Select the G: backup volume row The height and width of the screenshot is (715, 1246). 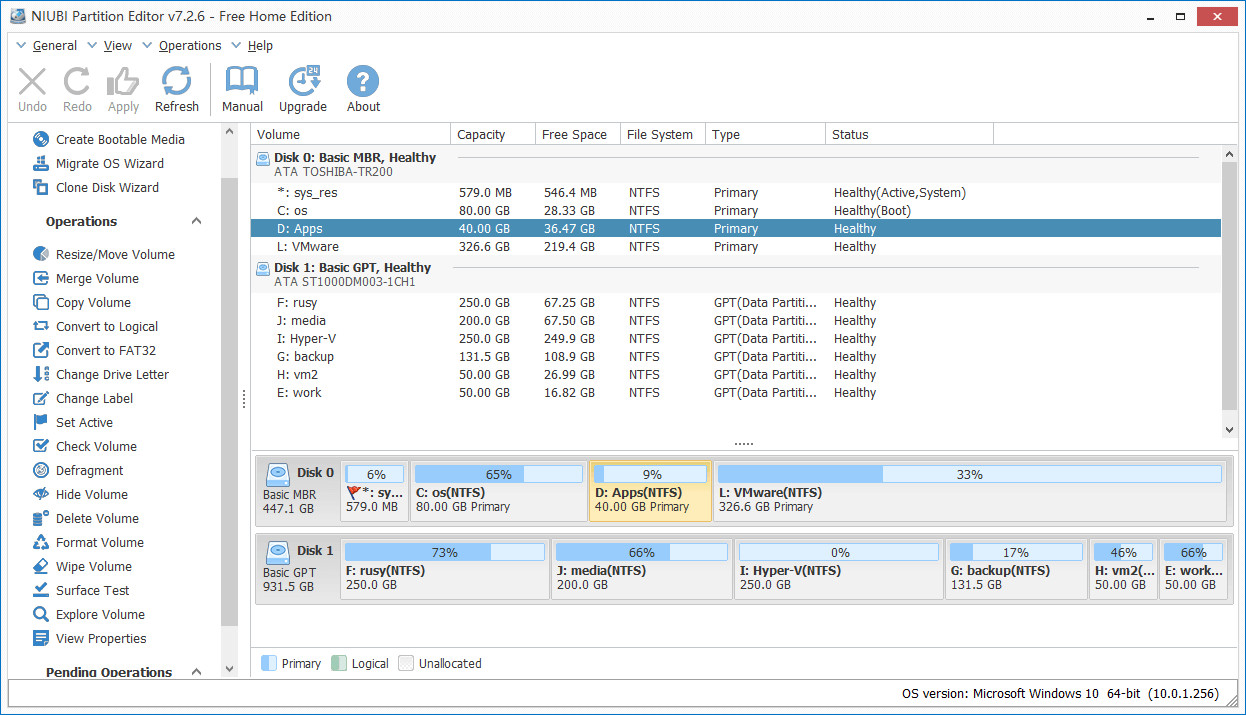click(x=736, y=356)
